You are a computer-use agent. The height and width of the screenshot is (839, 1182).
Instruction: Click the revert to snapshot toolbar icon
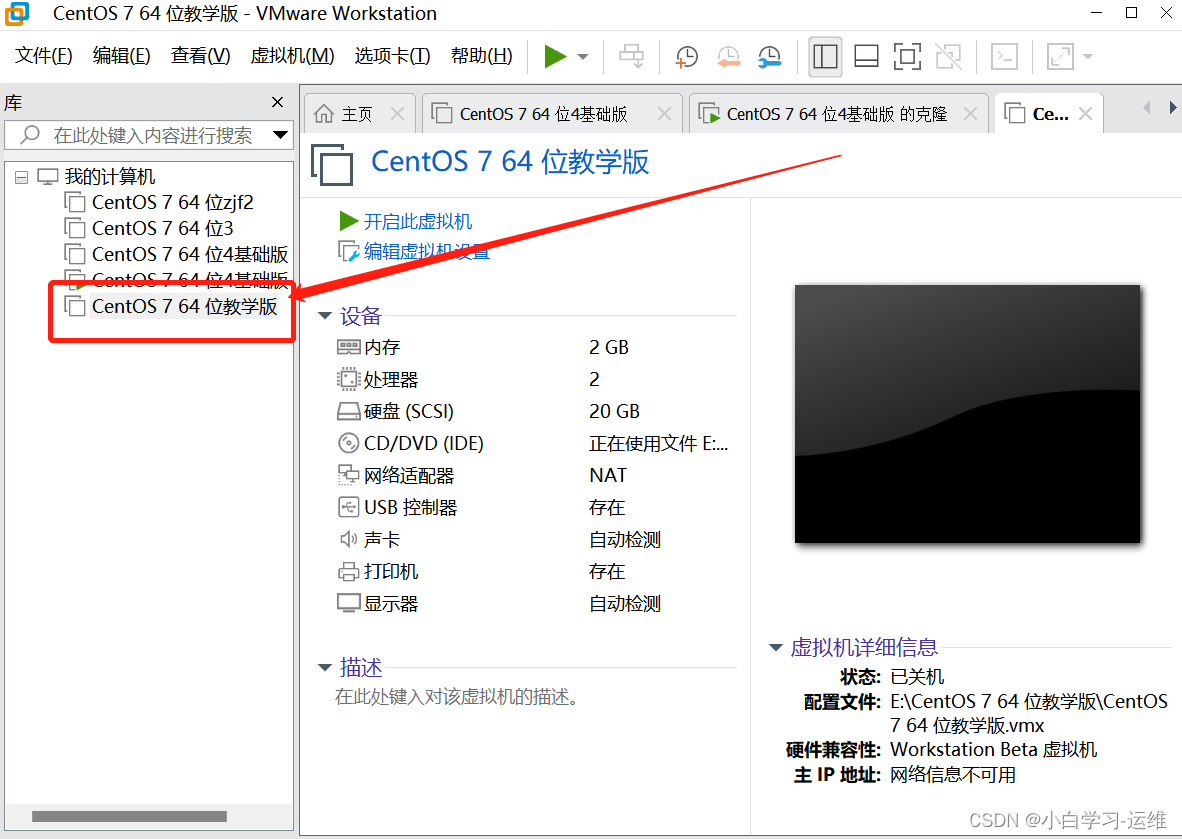728,57
